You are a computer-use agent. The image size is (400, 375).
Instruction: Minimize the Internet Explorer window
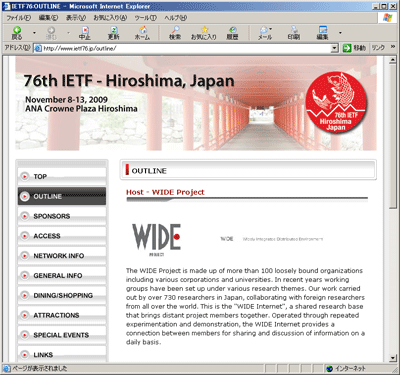[376, 6]
